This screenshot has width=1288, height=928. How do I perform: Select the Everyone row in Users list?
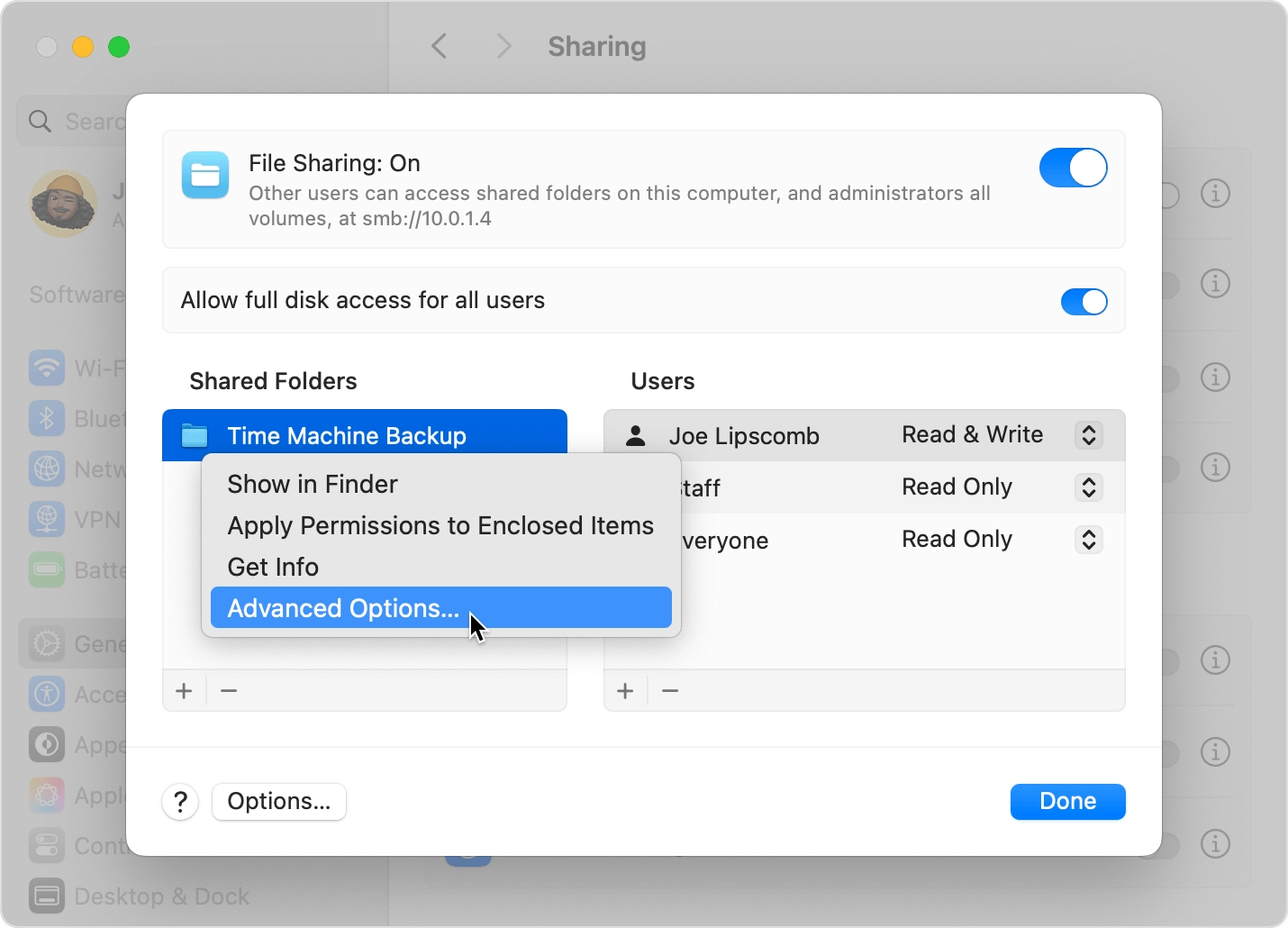pos(865,540)
